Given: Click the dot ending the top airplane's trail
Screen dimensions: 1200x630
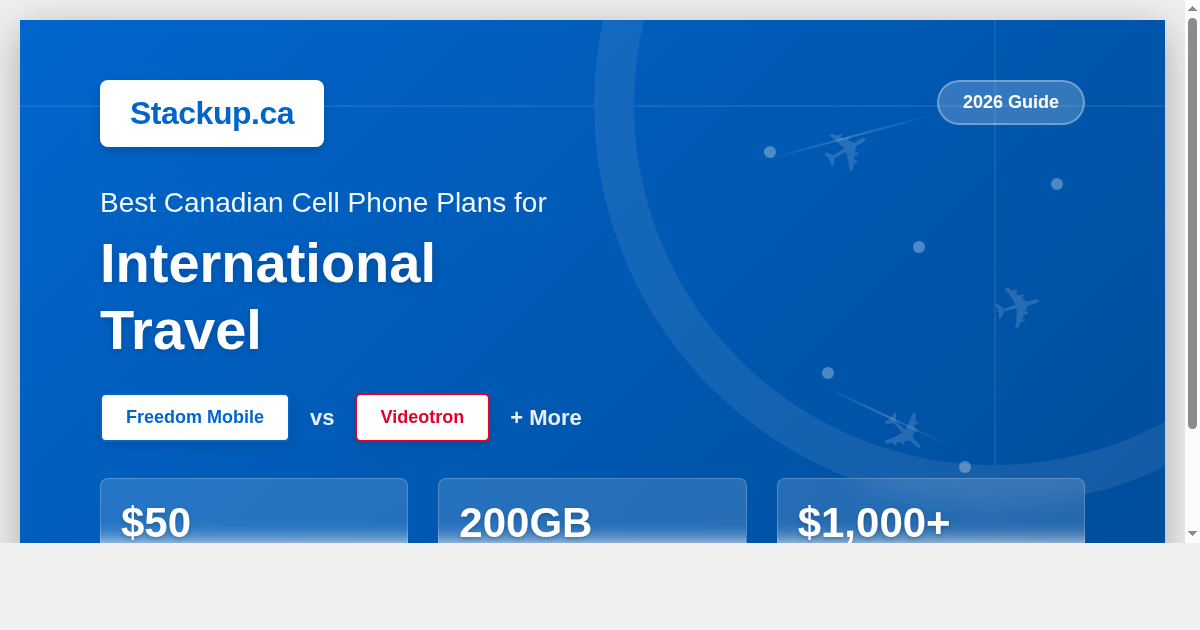Looking at the screenshot, I should pyautogui.click(x=770, y=152).
